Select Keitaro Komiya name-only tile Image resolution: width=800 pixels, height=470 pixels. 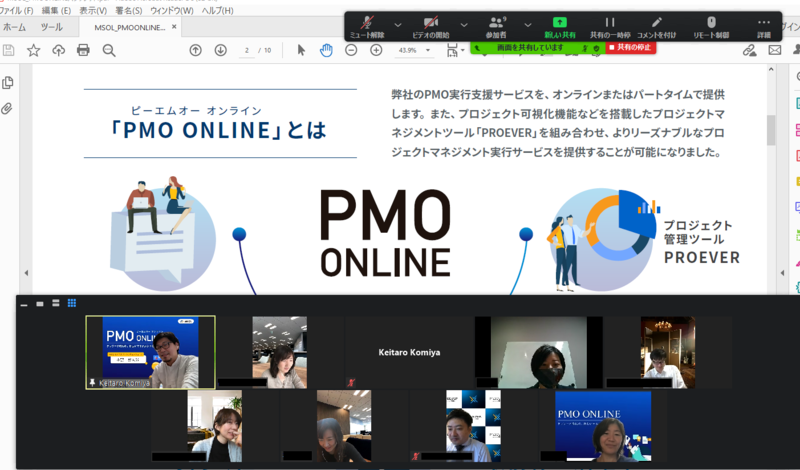409,352
